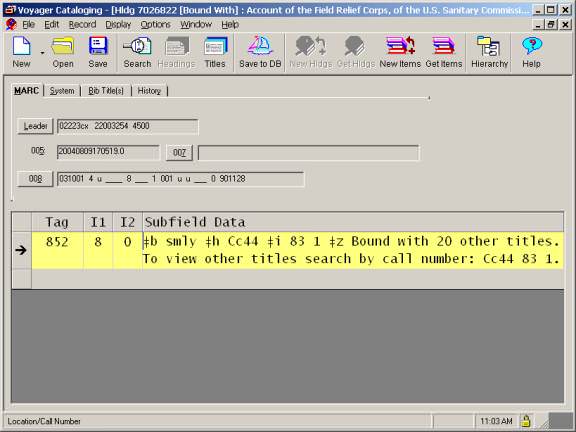Switch to the MARC tab
The width and height of the screenshot is (576, 432).
[x=26, y=90]
